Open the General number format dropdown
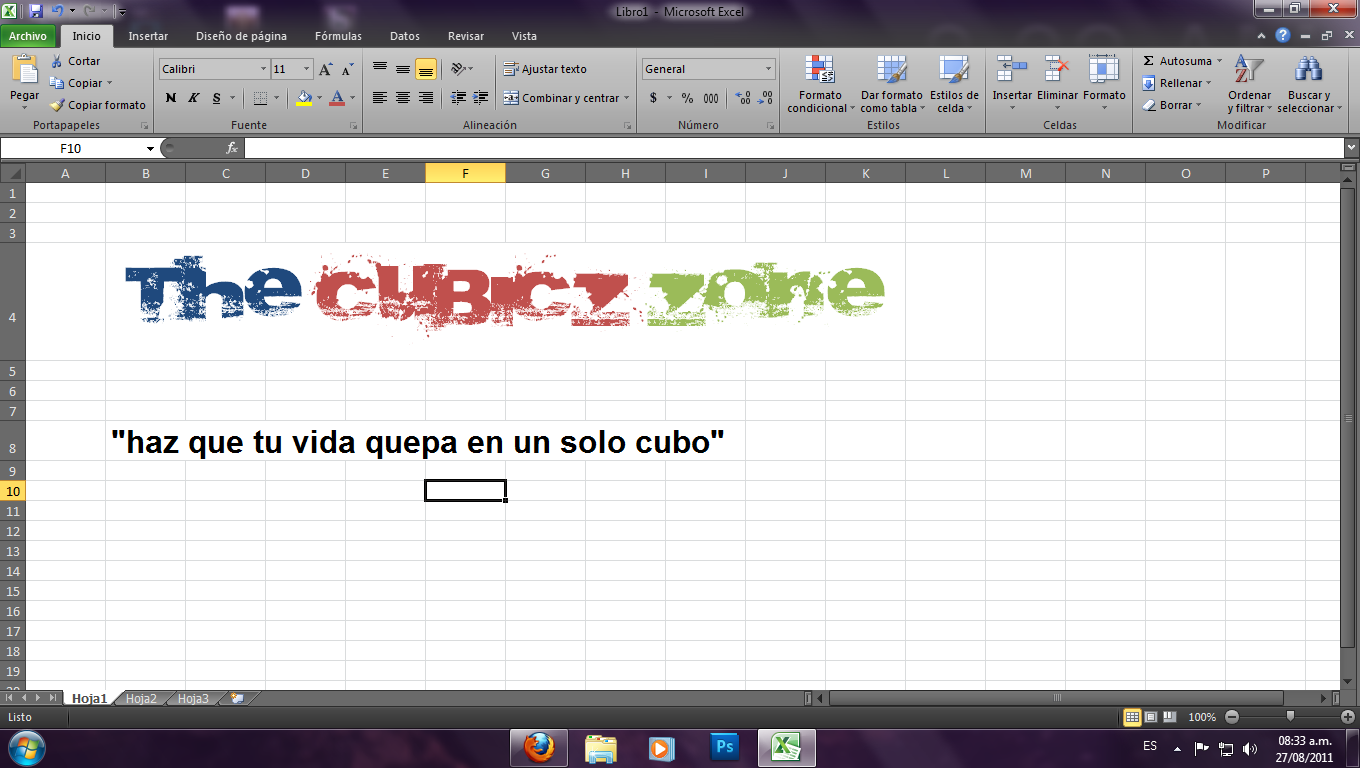The width and height of the screenshot is (1360, 768). [769, 69]
